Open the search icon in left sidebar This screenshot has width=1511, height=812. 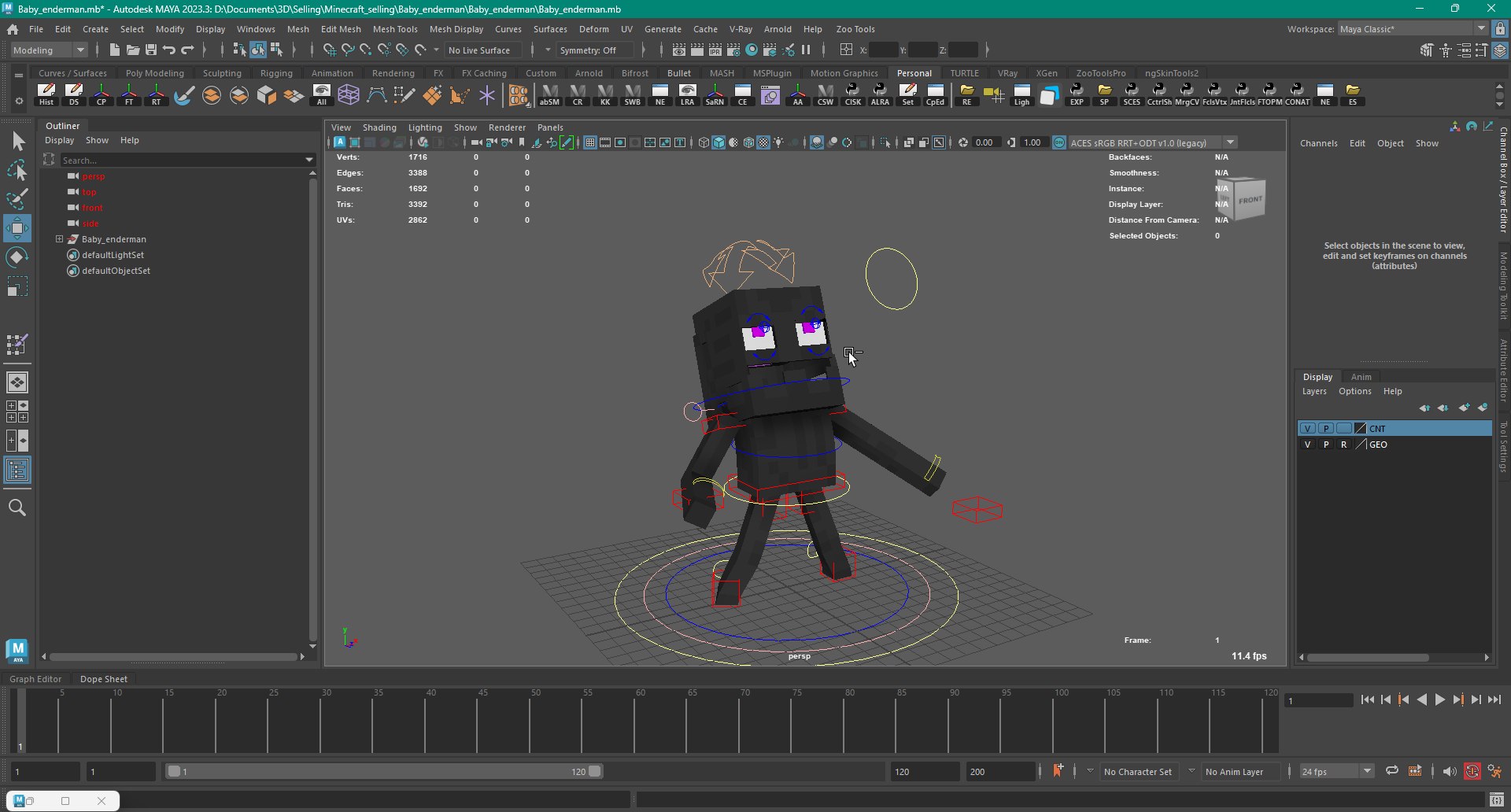point(17,508)
